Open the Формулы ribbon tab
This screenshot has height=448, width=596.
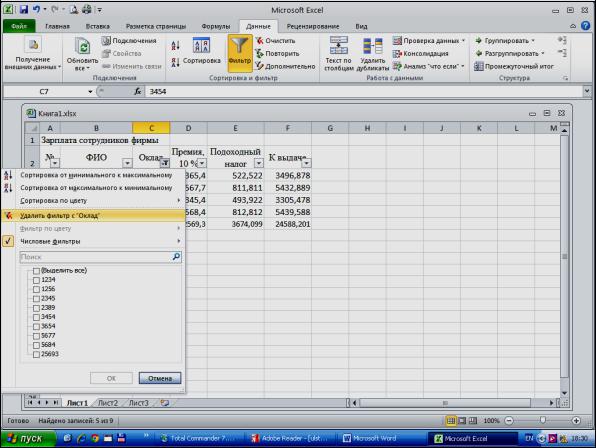coord(216,26)
